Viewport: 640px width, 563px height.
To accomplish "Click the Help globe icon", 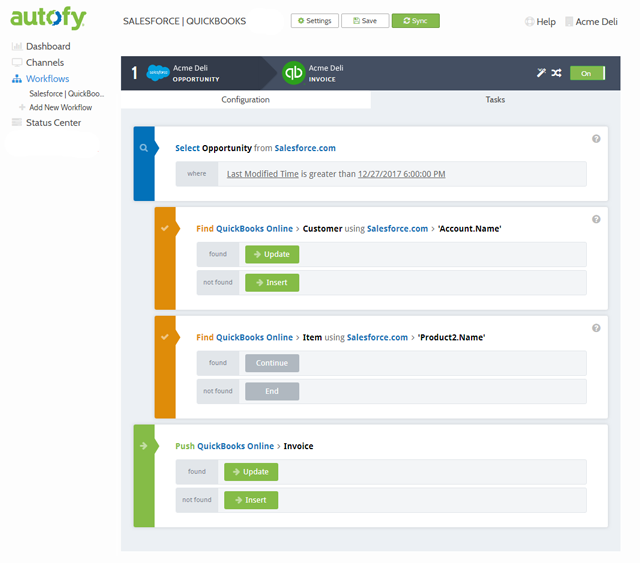I will coord(529,21).
